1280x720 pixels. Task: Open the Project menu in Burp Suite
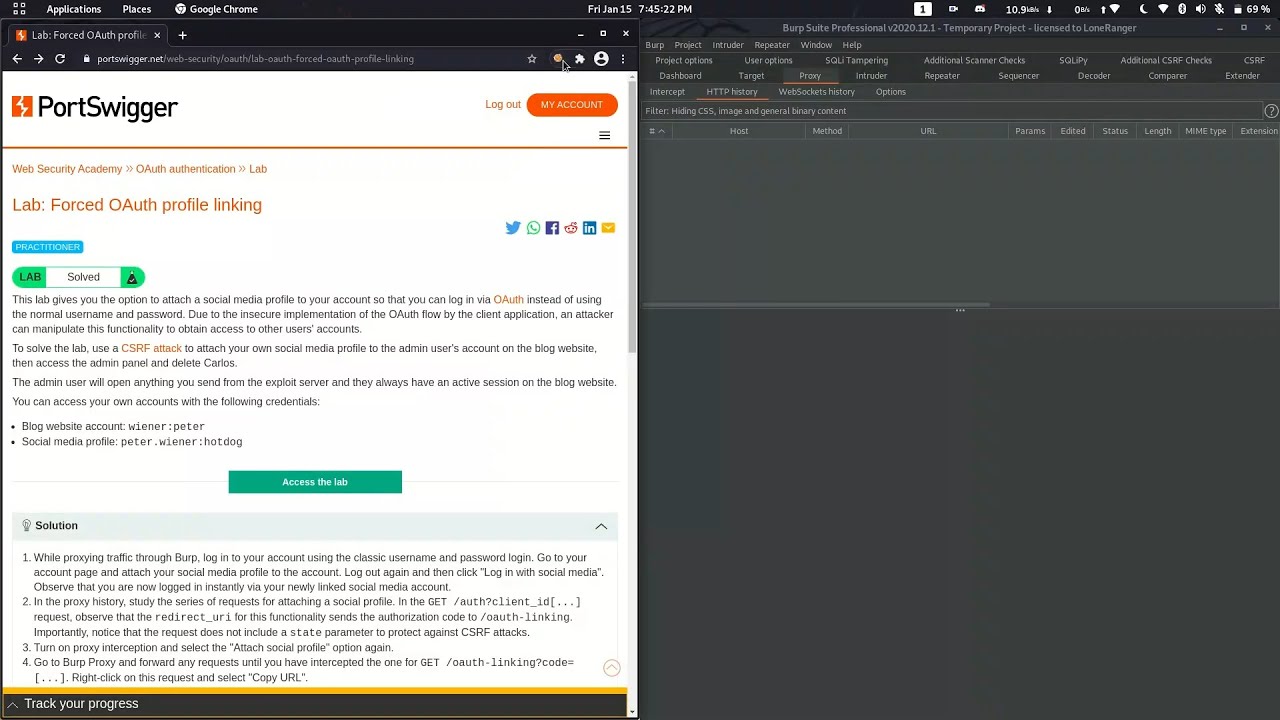(x=688, y=45)
